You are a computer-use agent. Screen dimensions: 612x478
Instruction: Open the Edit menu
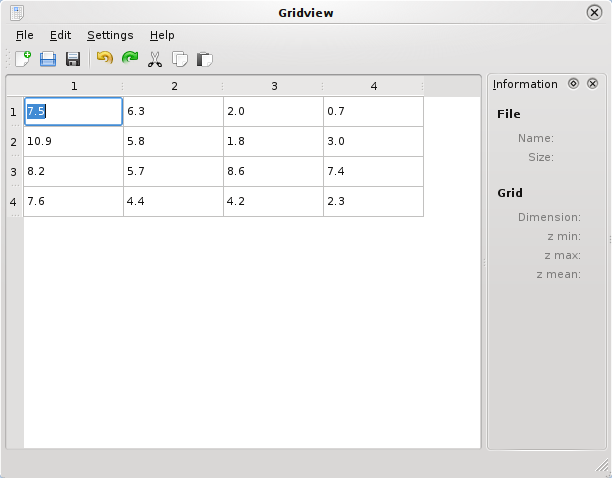click(x=60, y=35)
